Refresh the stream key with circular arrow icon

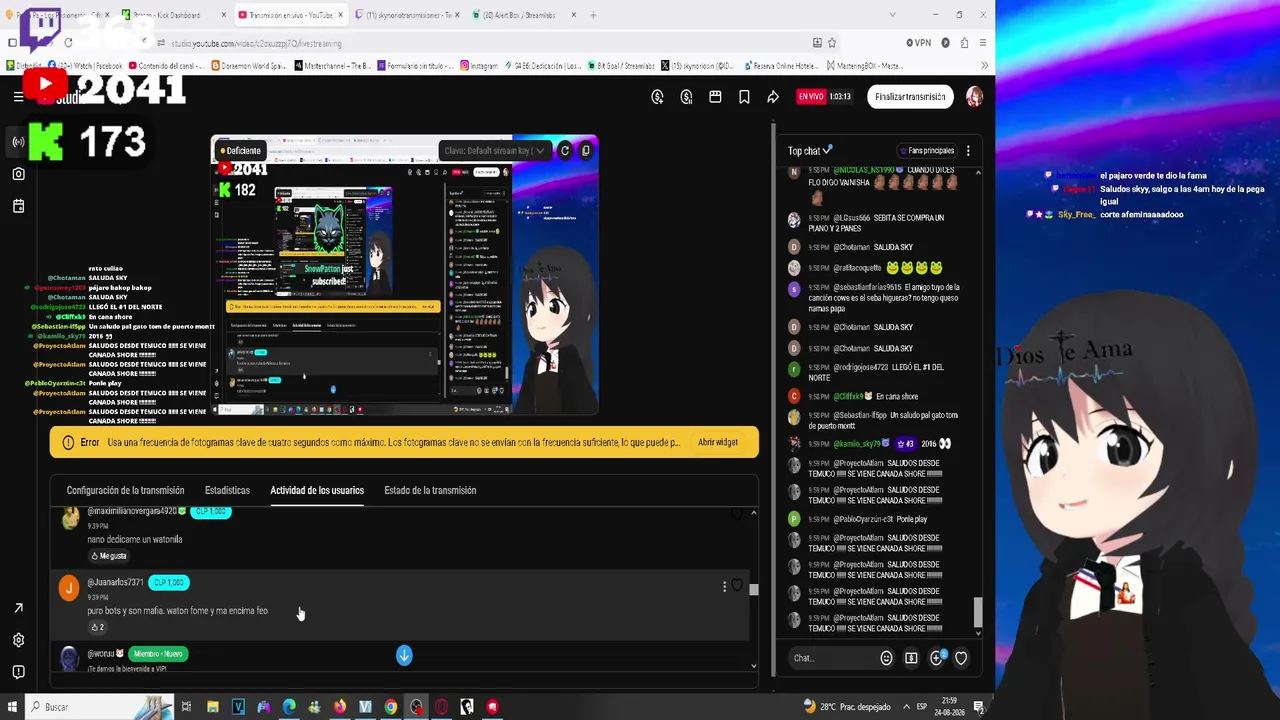click(x=565, y=151)
